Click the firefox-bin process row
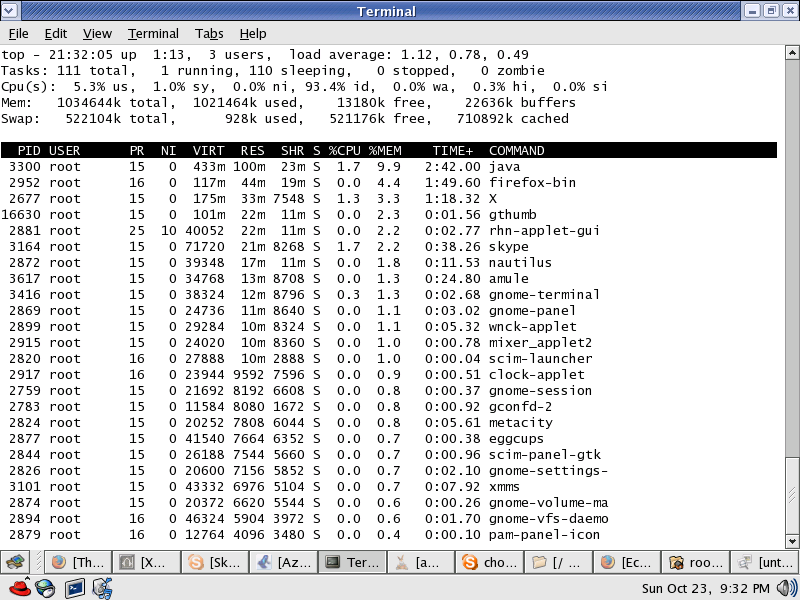Viewport: 800px width, 600px height. coord(389,183)
